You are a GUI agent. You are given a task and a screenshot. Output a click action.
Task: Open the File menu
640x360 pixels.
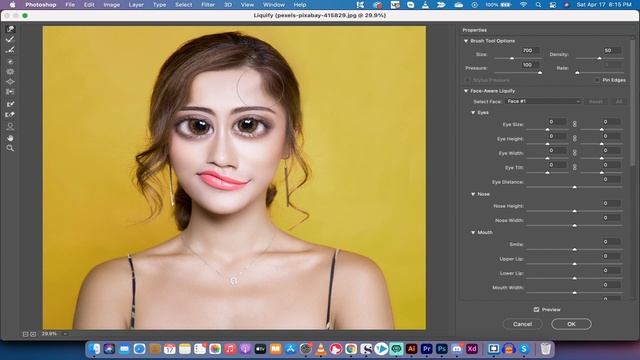coord(70,5)
